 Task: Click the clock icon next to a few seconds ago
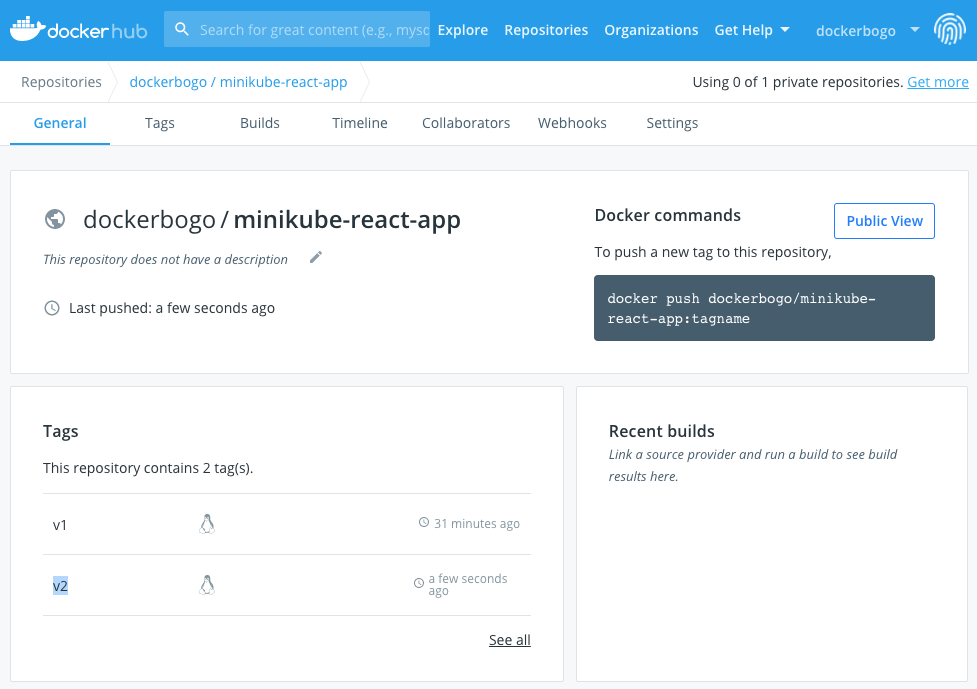click(x=419, y=584)
